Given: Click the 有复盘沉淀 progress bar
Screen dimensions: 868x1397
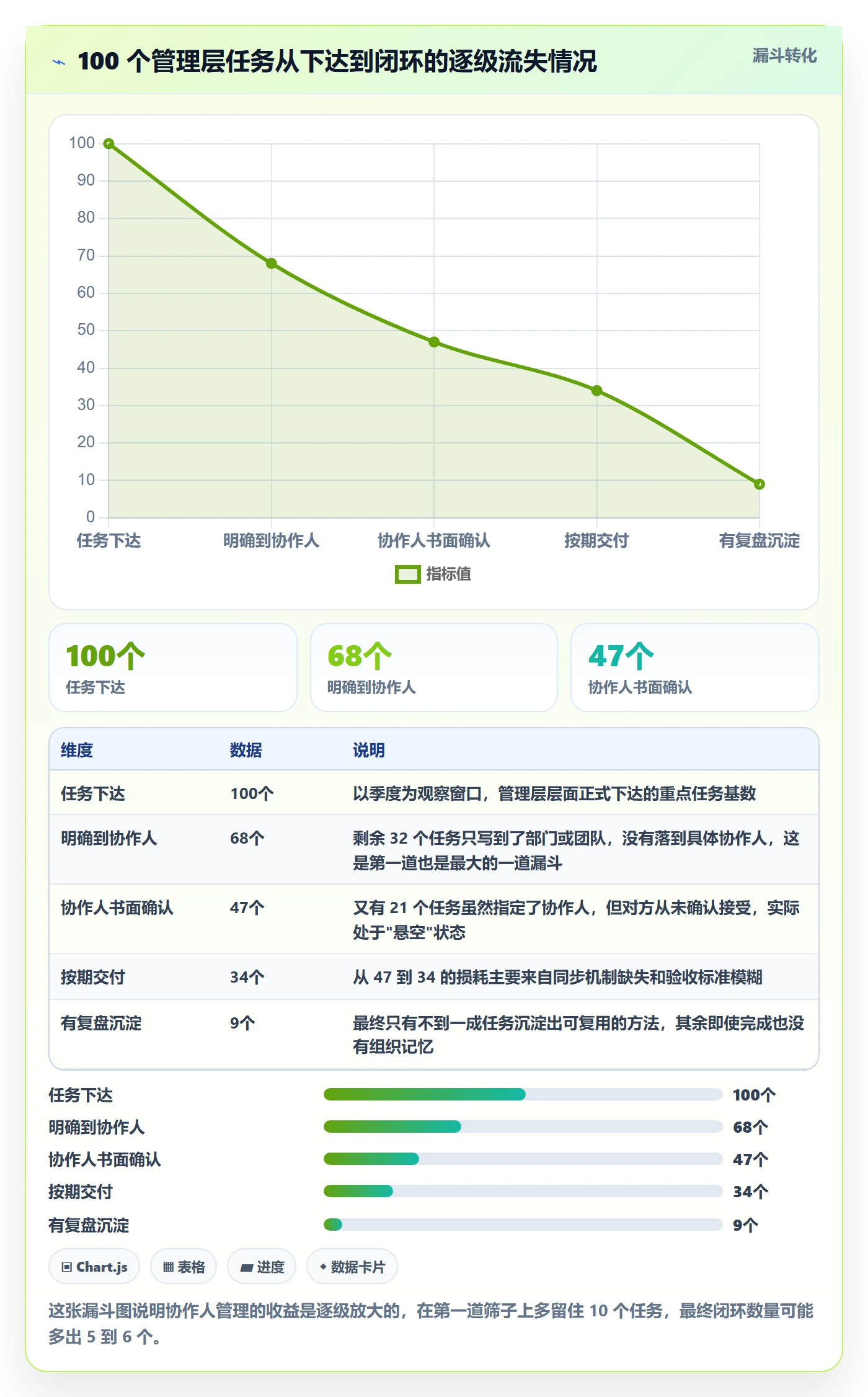Looking at the screenshot, I should pos(523,1225).
